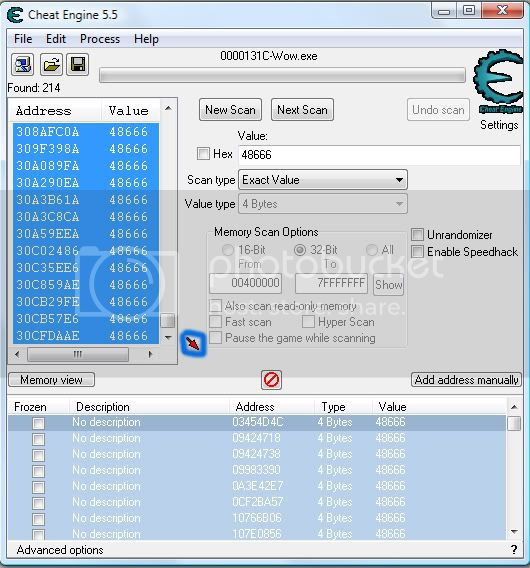Click the found list horizontal scrollbar thumb

click(78, 354)
